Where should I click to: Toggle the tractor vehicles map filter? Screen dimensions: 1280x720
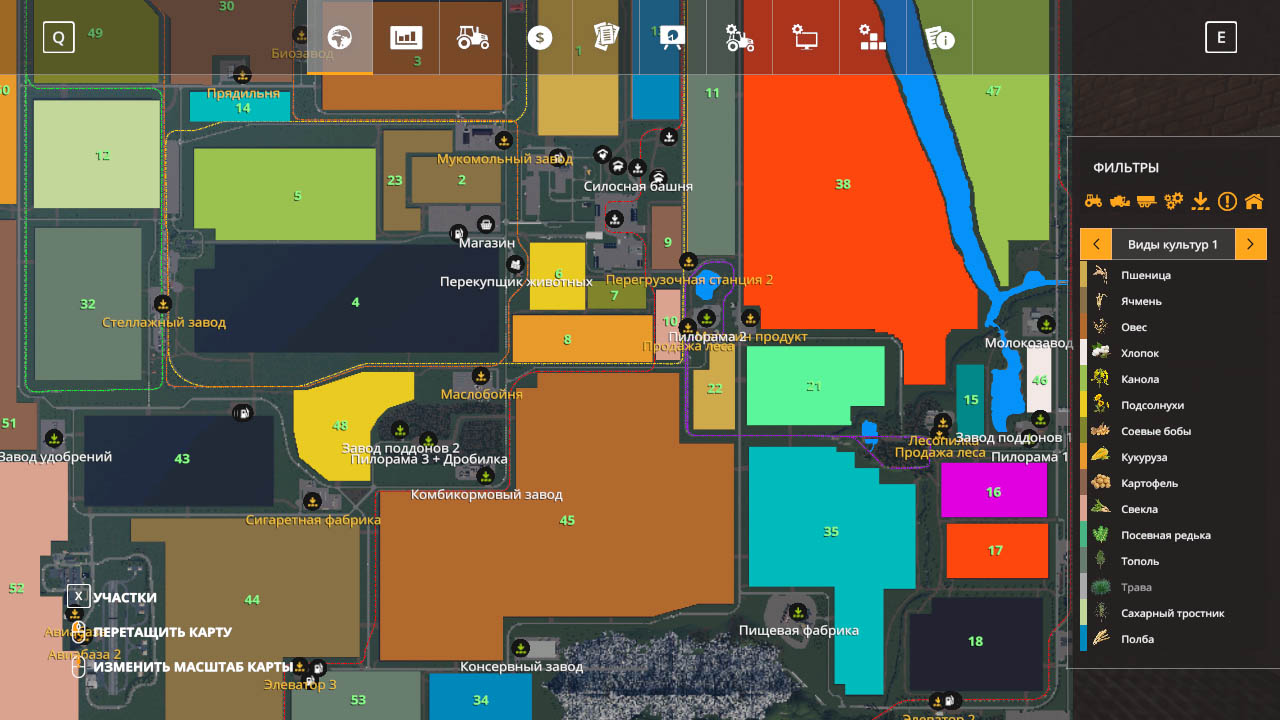(1093, 201)
